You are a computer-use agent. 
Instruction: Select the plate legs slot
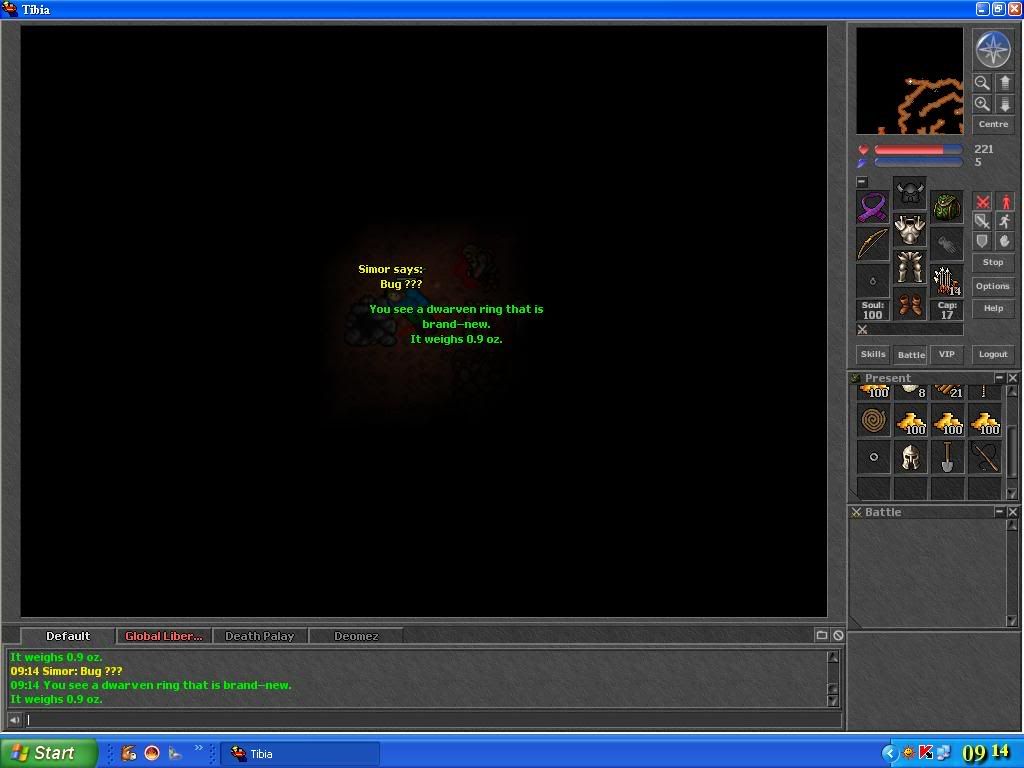(x=910, y=267)
